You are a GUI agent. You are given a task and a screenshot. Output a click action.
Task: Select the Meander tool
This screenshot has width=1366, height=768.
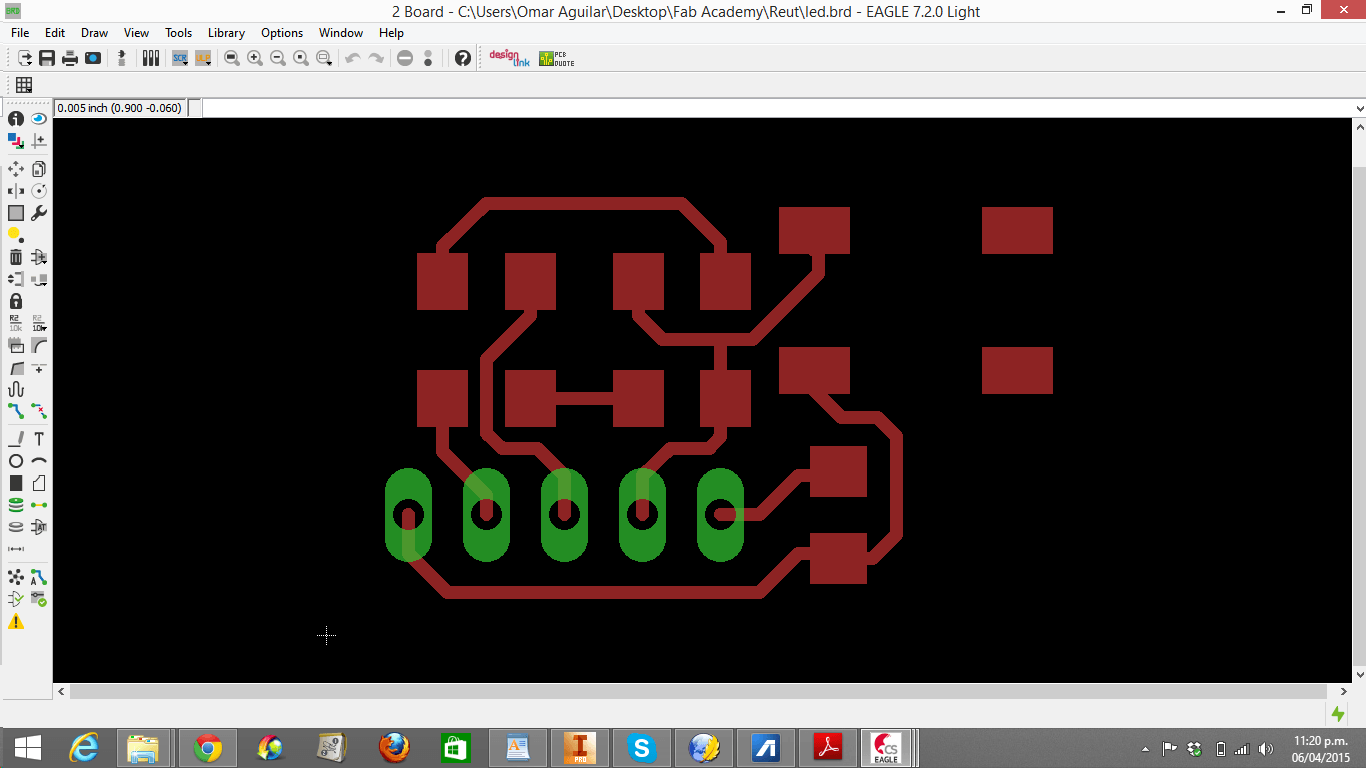[x=16, y=389]
